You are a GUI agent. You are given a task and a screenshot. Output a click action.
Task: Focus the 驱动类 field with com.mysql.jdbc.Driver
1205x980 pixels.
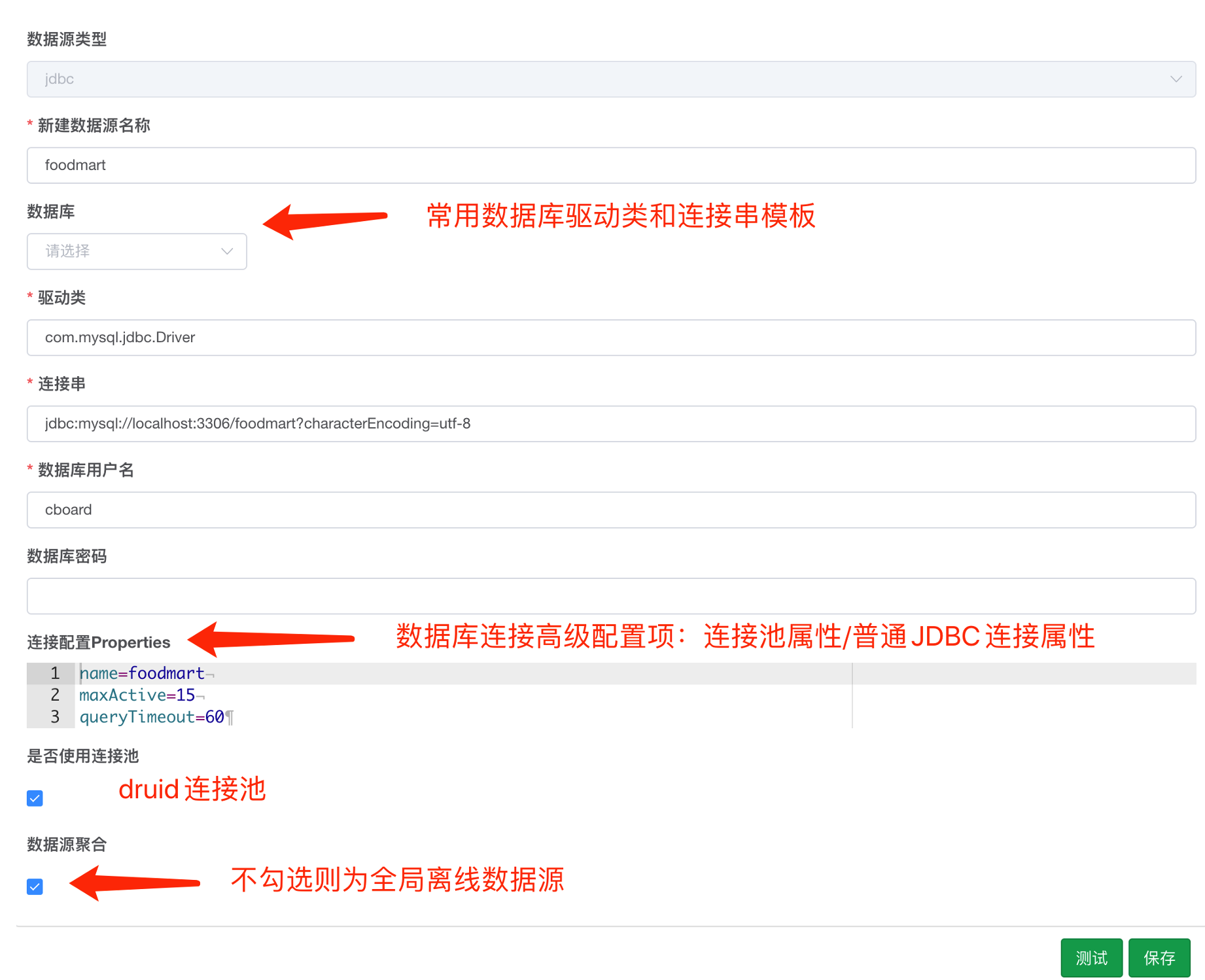click(x=611, y=338)
